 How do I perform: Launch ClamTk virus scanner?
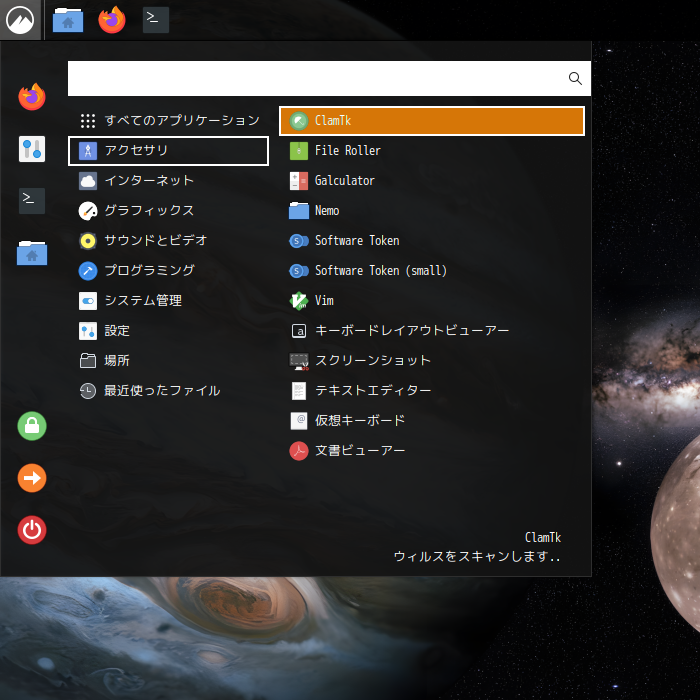[x=431, y=121]
